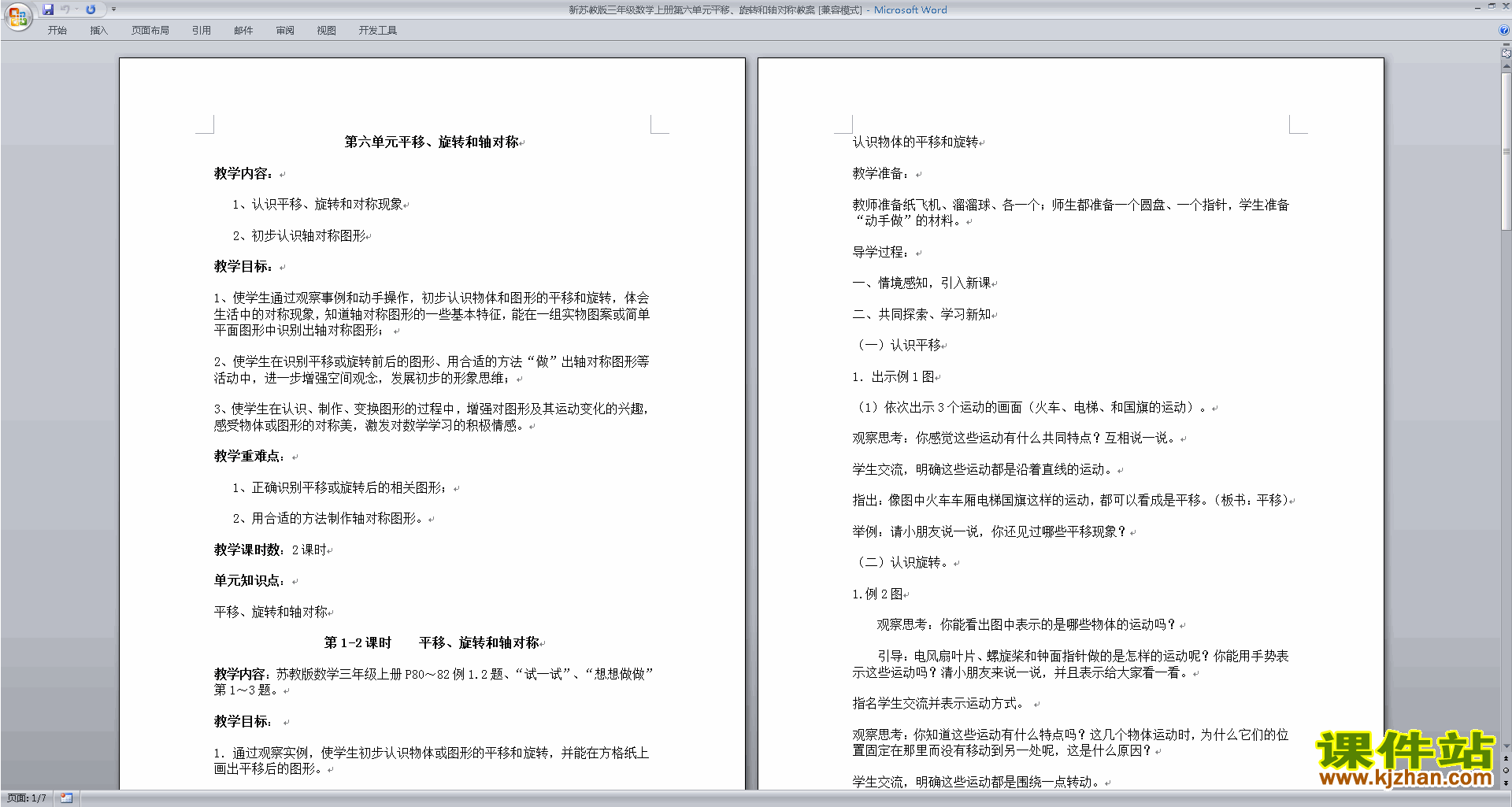This screenshot has width=1512, height=807.
Task: Click the line 一、情境感知,引入新课
Action: (922, 283)
